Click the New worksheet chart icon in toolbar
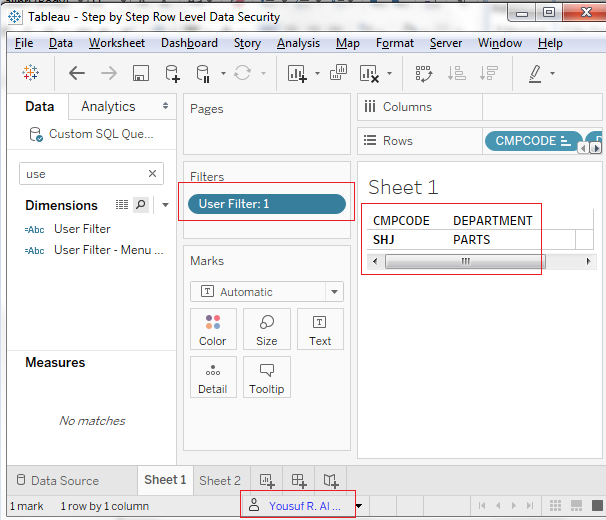The height and width of the screenshot is (520, 606). pos(297,73)
